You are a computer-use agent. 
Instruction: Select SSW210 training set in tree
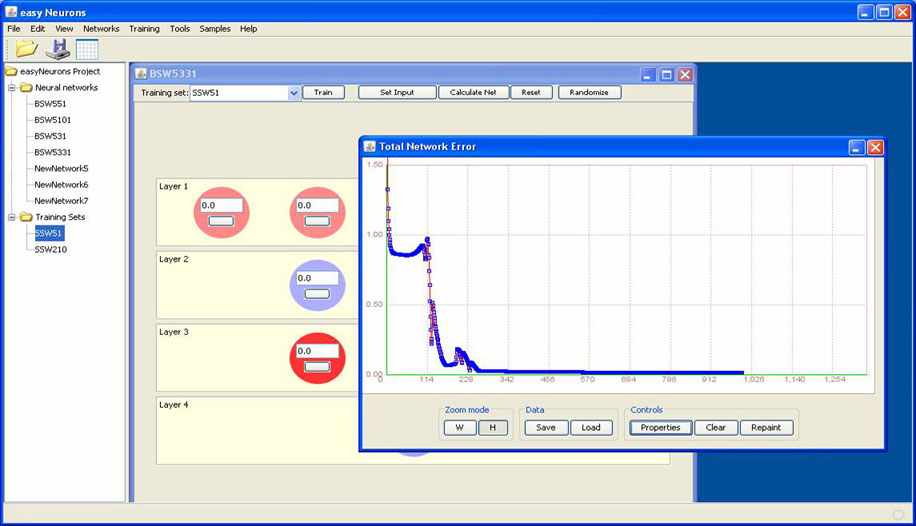coord(49,249)
